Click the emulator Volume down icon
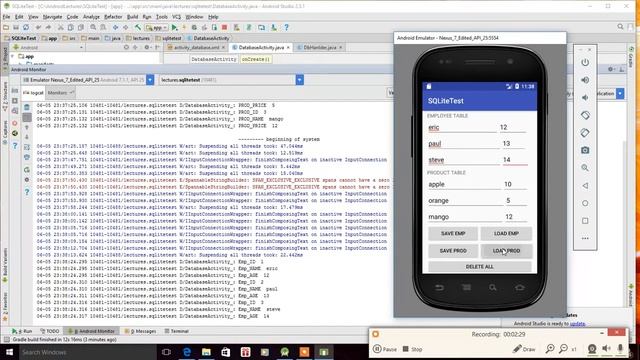Screen dimensions: 640x360 585,98
